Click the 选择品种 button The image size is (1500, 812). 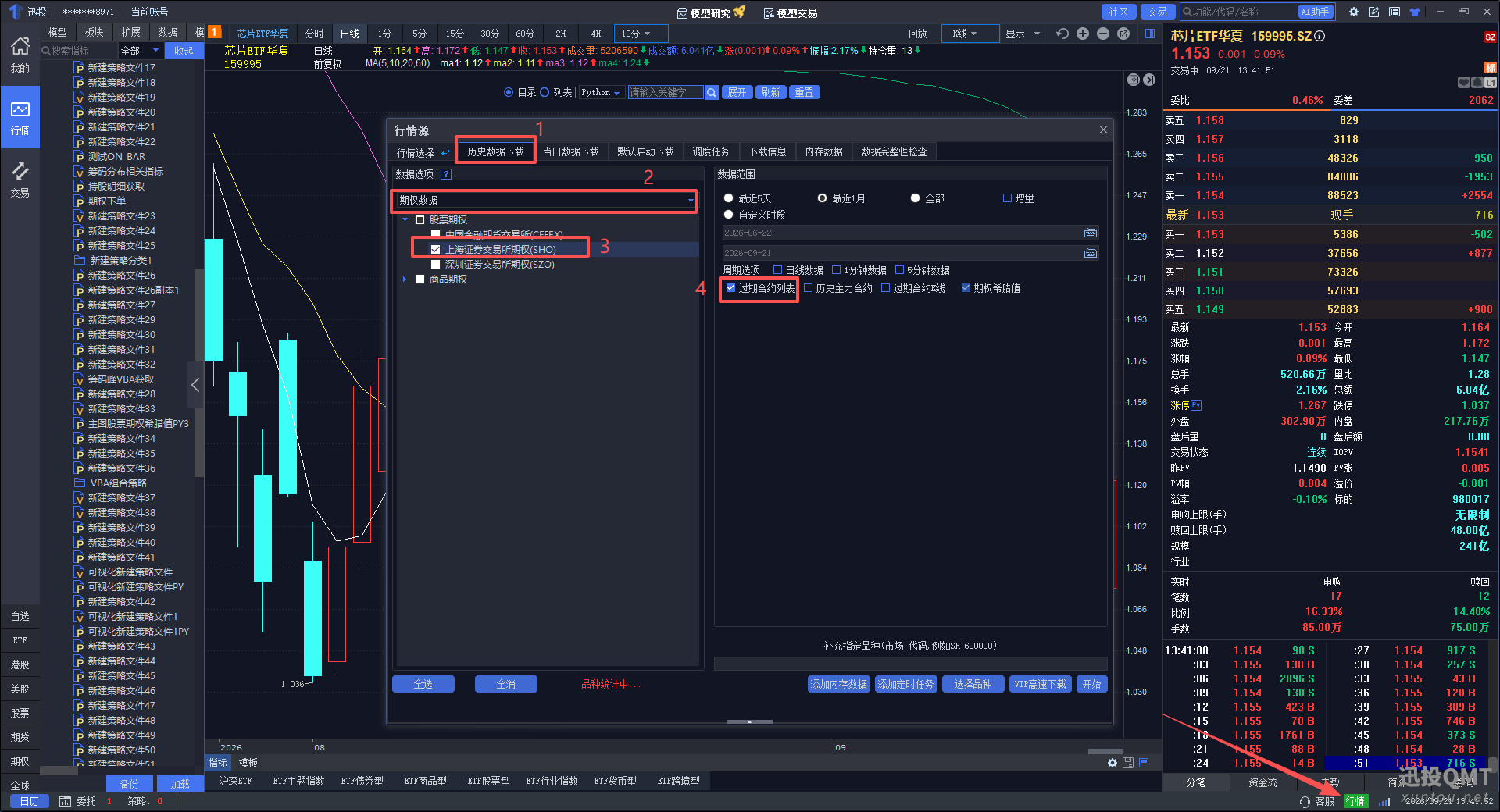click(x=973, y=684)
